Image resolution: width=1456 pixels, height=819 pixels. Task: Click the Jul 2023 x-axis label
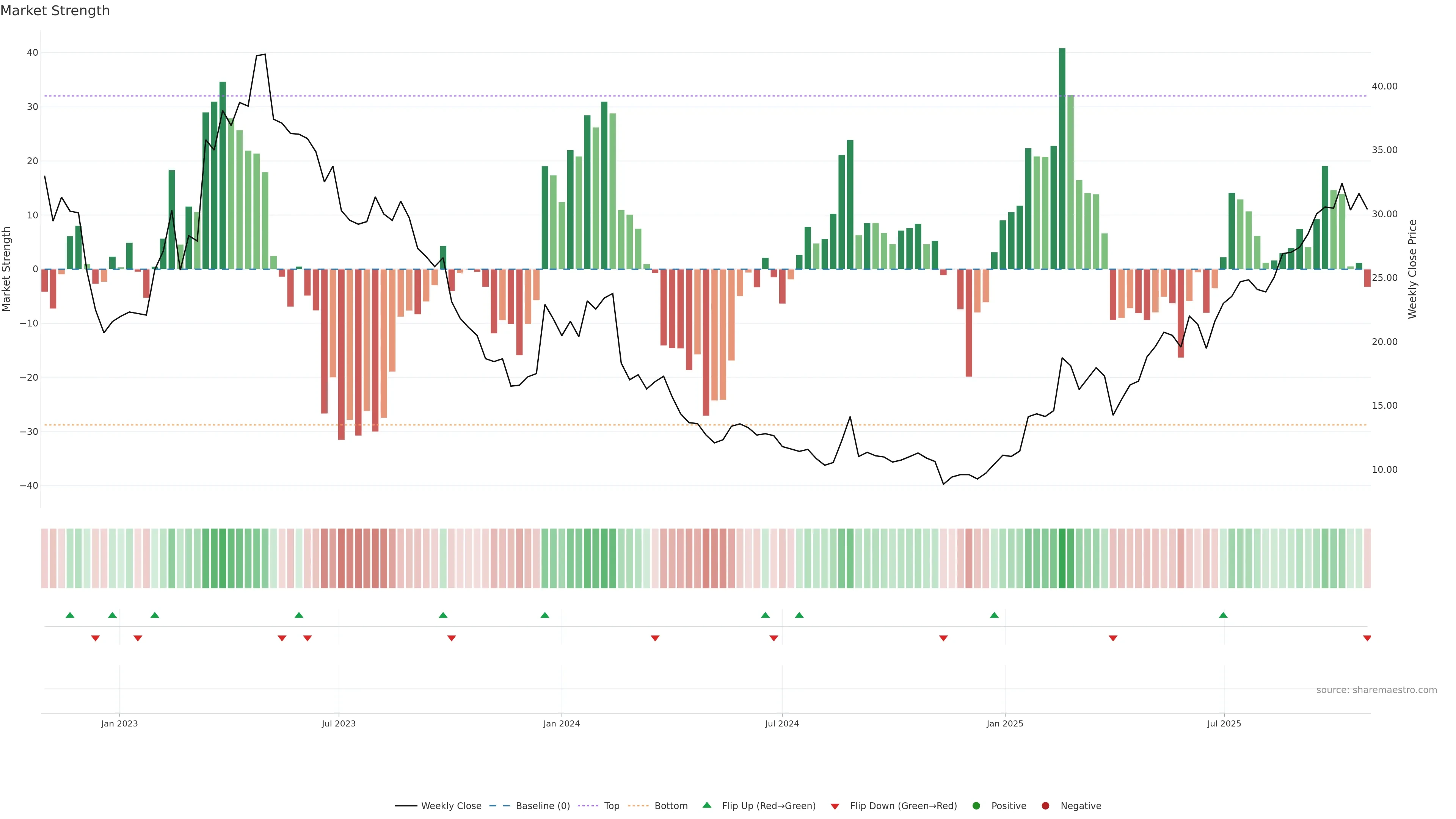click(339, 723)
